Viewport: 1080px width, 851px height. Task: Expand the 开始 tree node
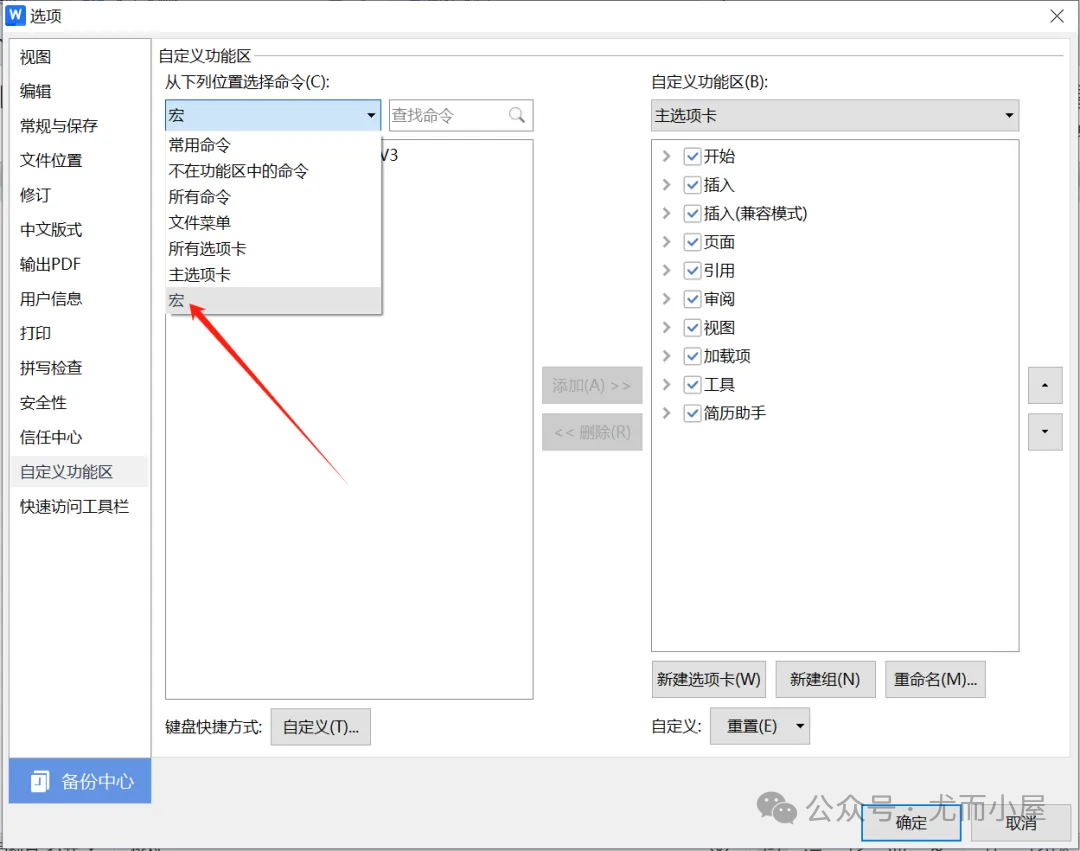(666, 156)
